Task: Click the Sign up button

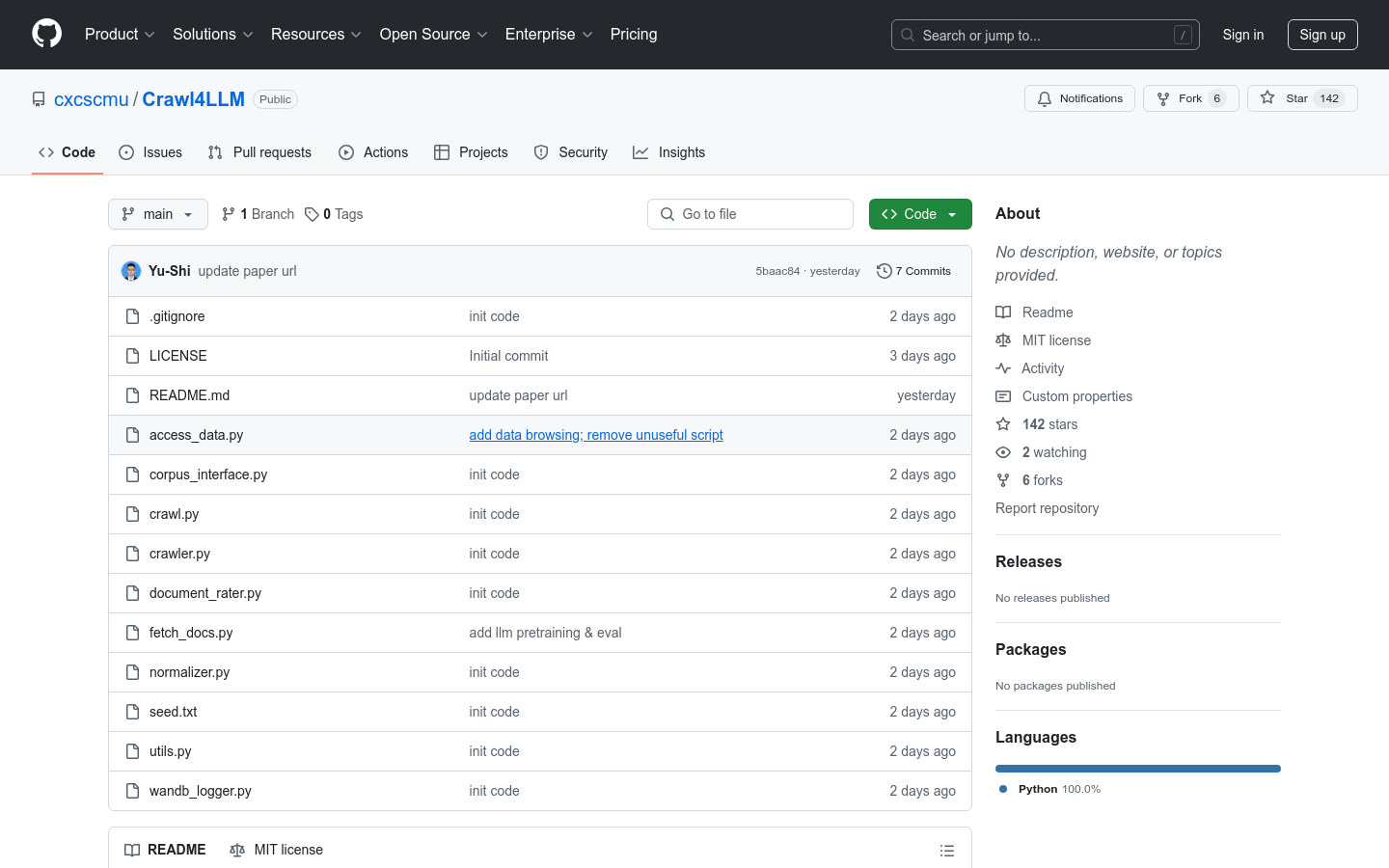Action: tap(1322, 35)
